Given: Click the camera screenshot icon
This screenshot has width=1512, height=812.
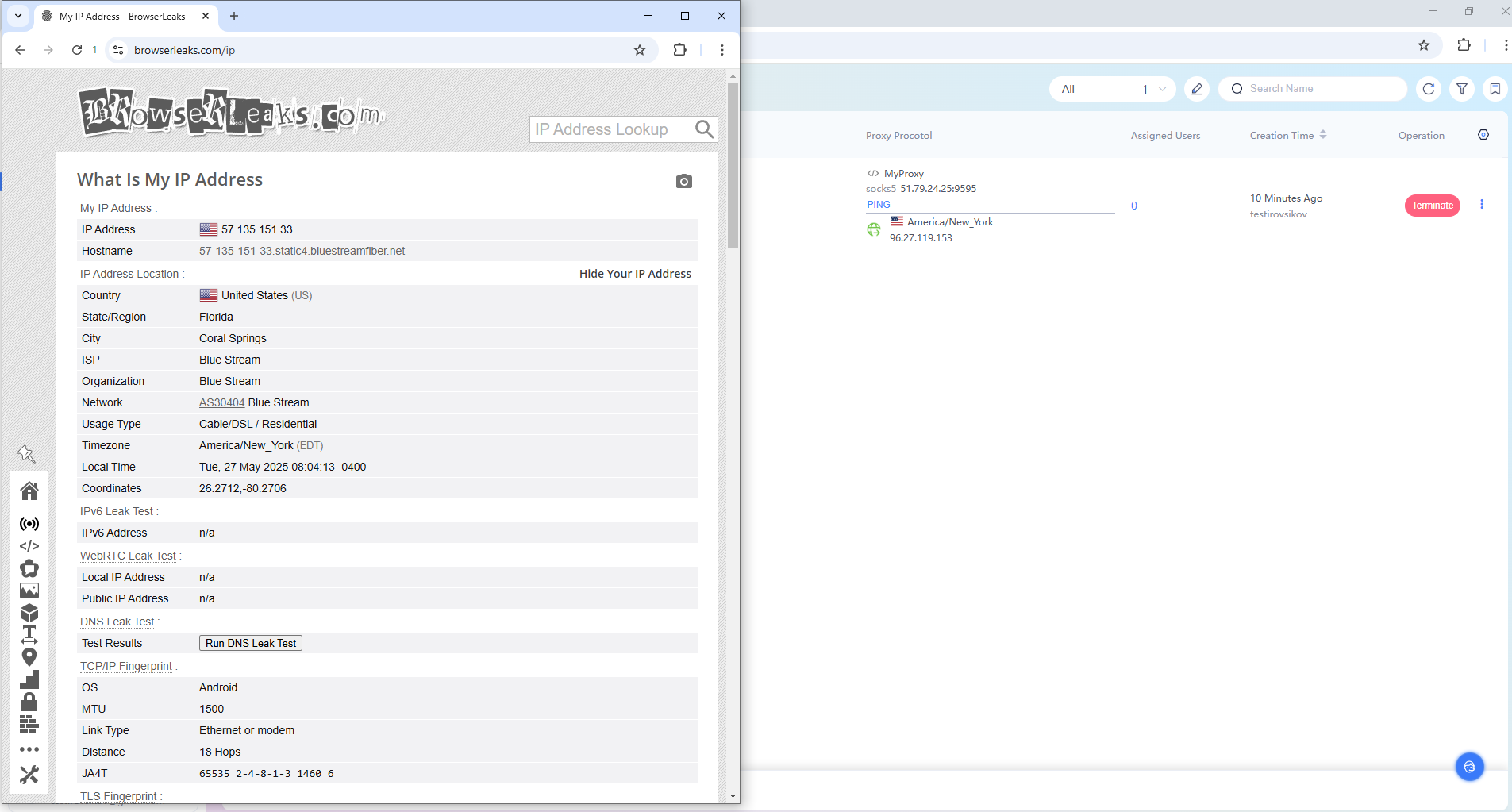Looking at the screenshot, I should pyautogui.click(x=683, y=182).
